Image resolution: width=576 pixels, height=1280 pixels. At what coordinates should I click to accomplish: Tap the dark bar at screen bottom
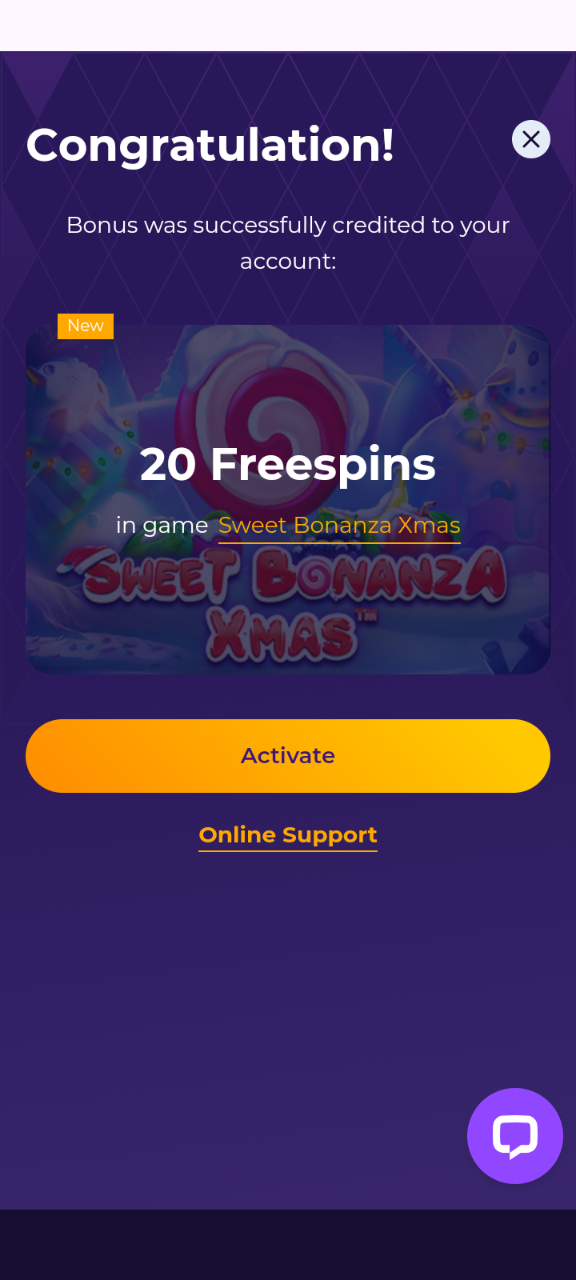click(x=288, y=1245)
